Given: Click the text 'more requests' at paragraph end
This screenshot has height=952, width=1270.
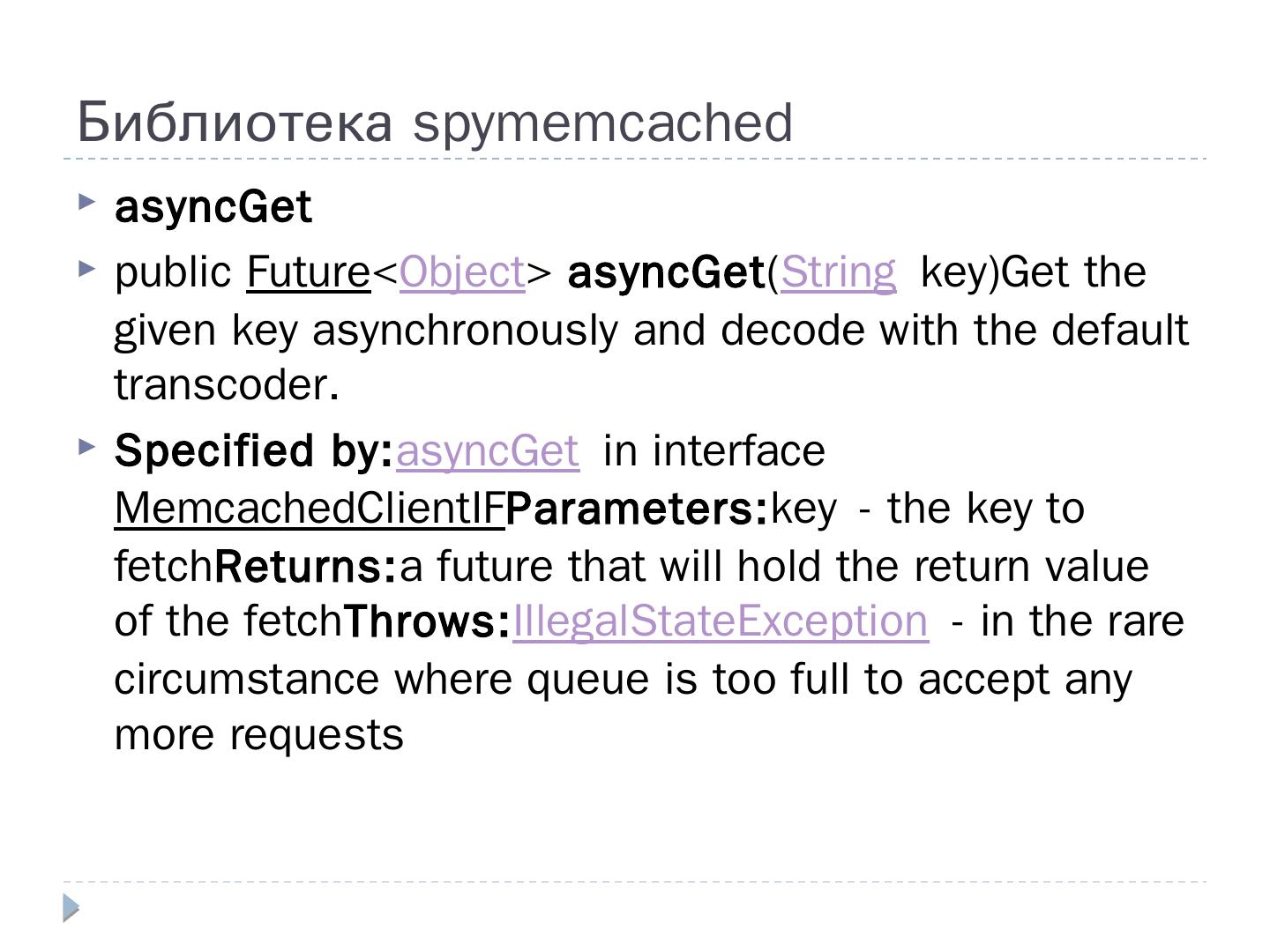Looking at the screenshot, I should tap(259, 735).
